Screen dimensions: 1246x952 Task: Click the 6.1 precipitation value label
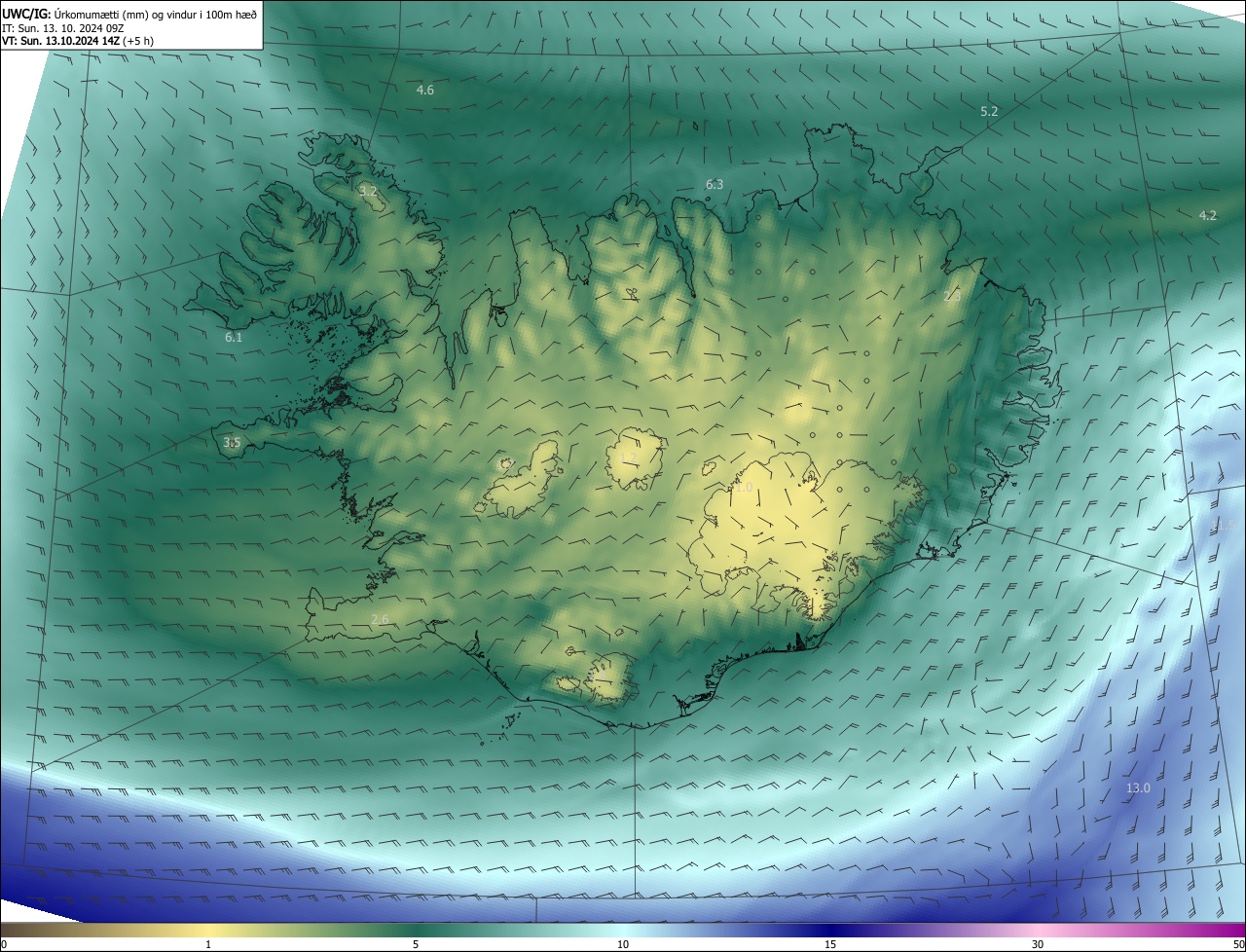pyautogui.click(x=234, y=337)
